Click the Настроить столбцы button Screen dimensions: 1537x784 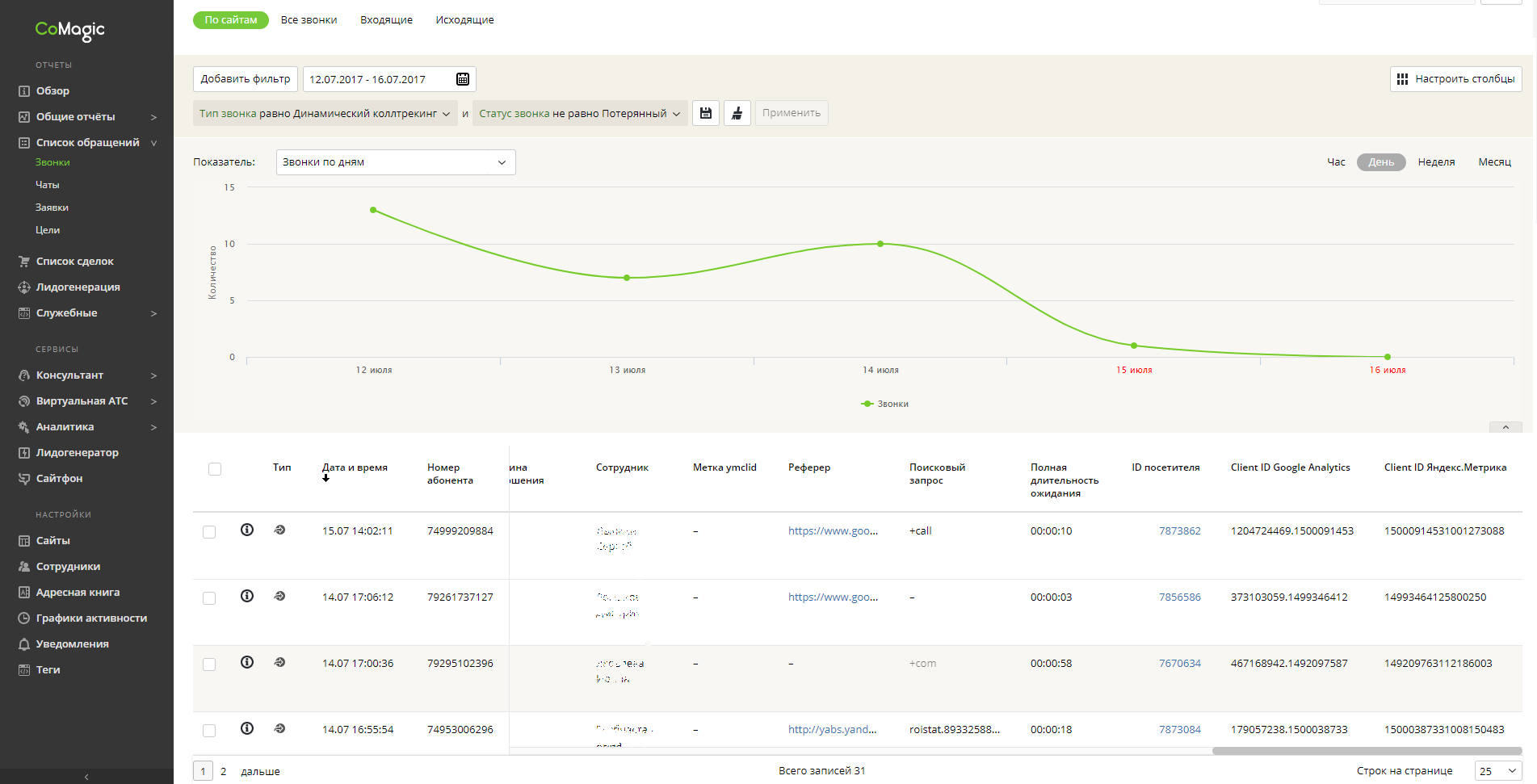[x=1455, y=79]
